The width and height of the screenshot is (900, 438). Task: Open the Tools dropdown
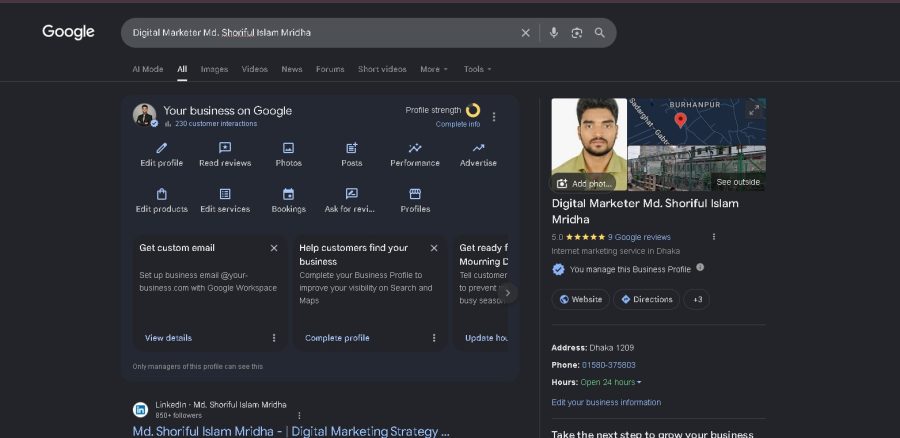(478, 69)
